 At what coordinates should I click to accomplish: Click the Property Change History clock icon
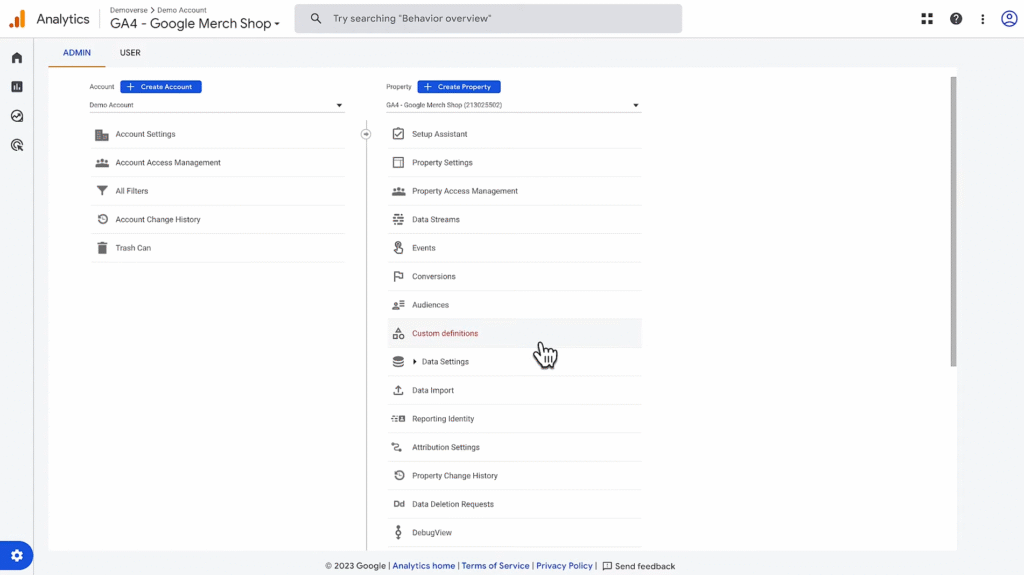[399, 476]
